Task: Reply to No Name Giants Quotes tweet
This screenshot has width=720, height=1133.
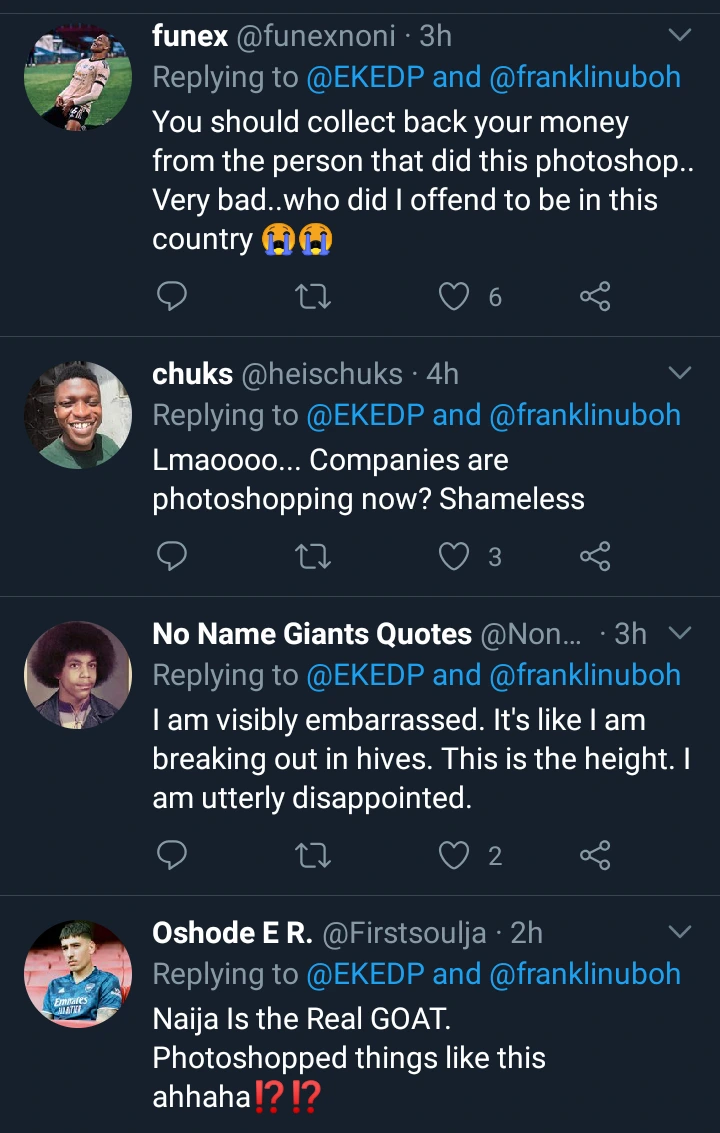Action: pyautogui.click(x=173, y=855)
